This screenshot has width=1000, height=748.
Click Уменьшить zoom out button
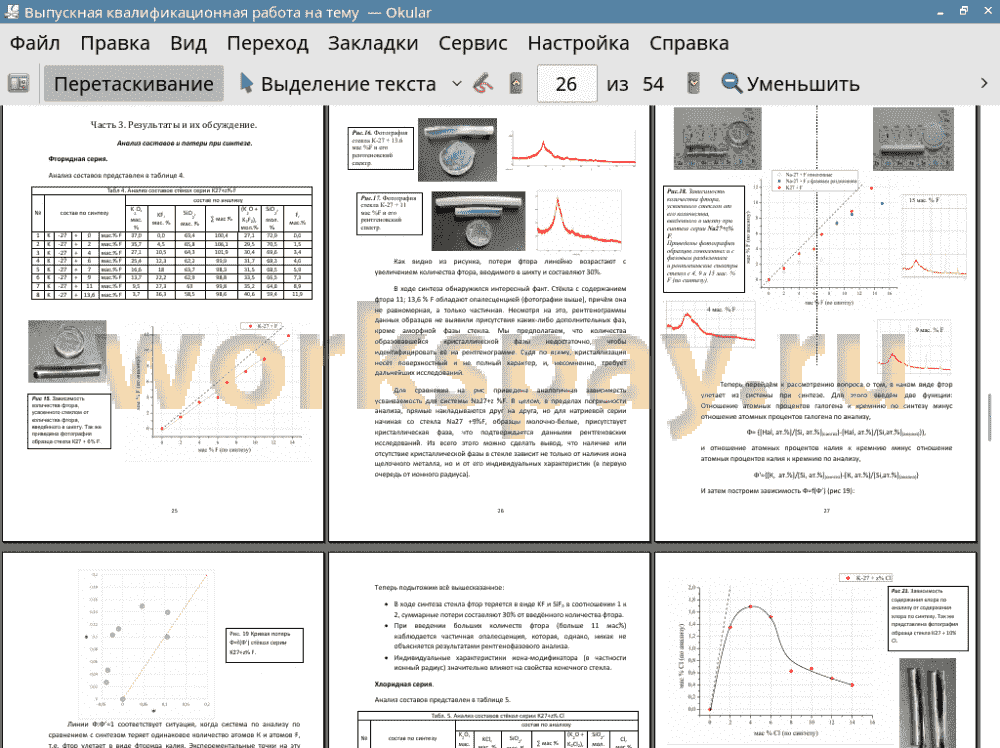[x=790, y=84]
